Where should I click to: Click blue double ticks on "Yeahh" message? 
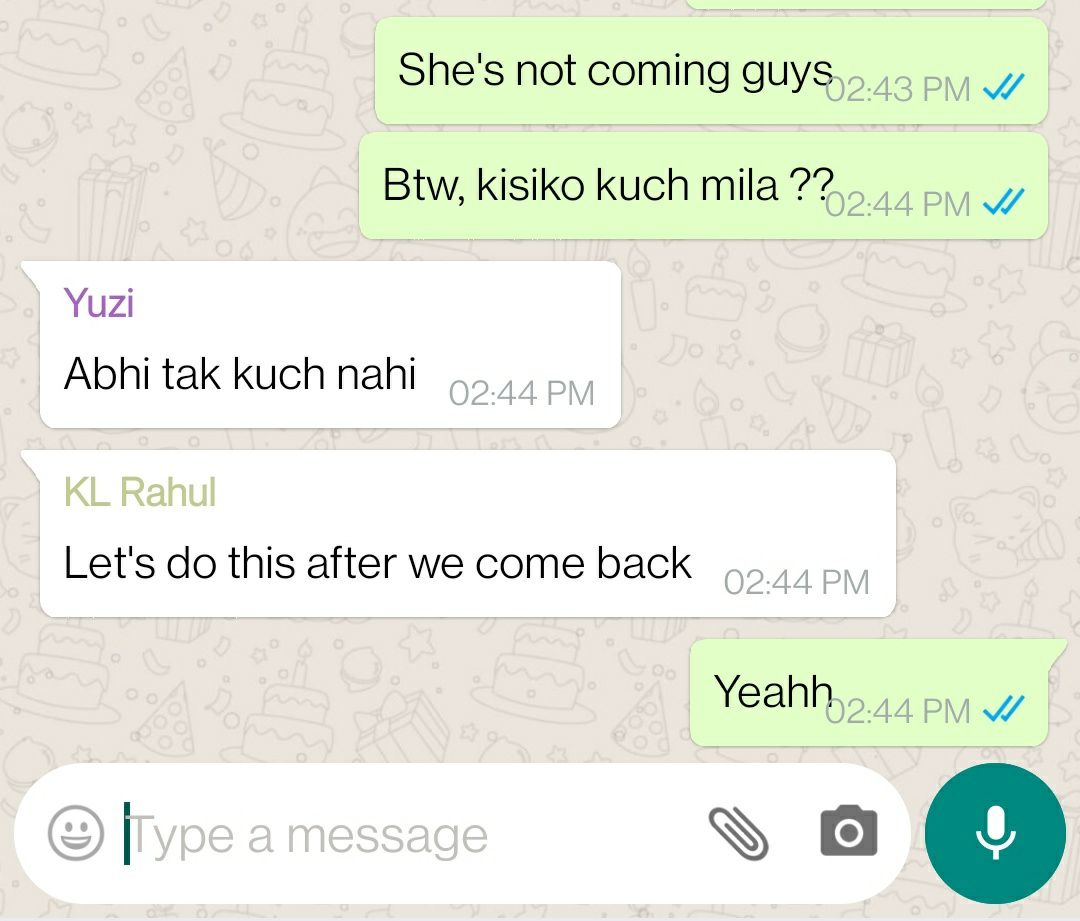1004,710
